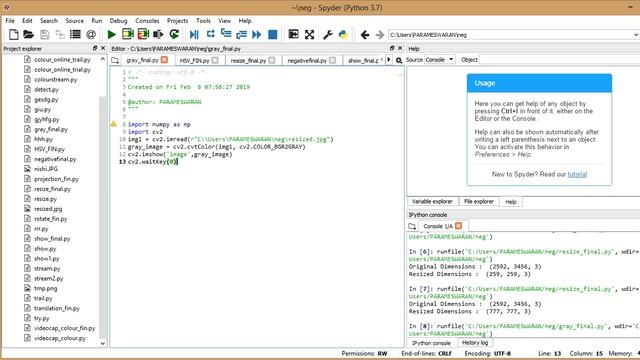Undock the Editor pane
The height and width of the screenshot is (360, 640).
point(392,48)
